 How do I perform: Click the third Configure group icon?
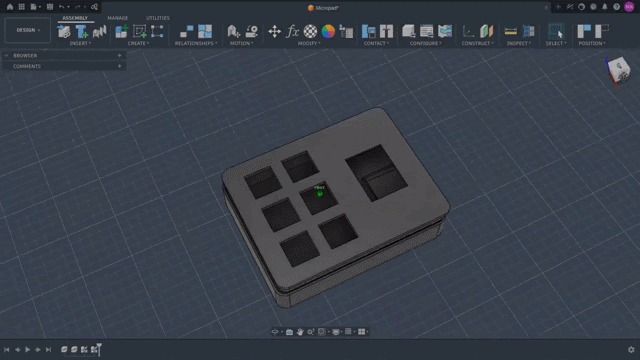(x=445, y=31)
